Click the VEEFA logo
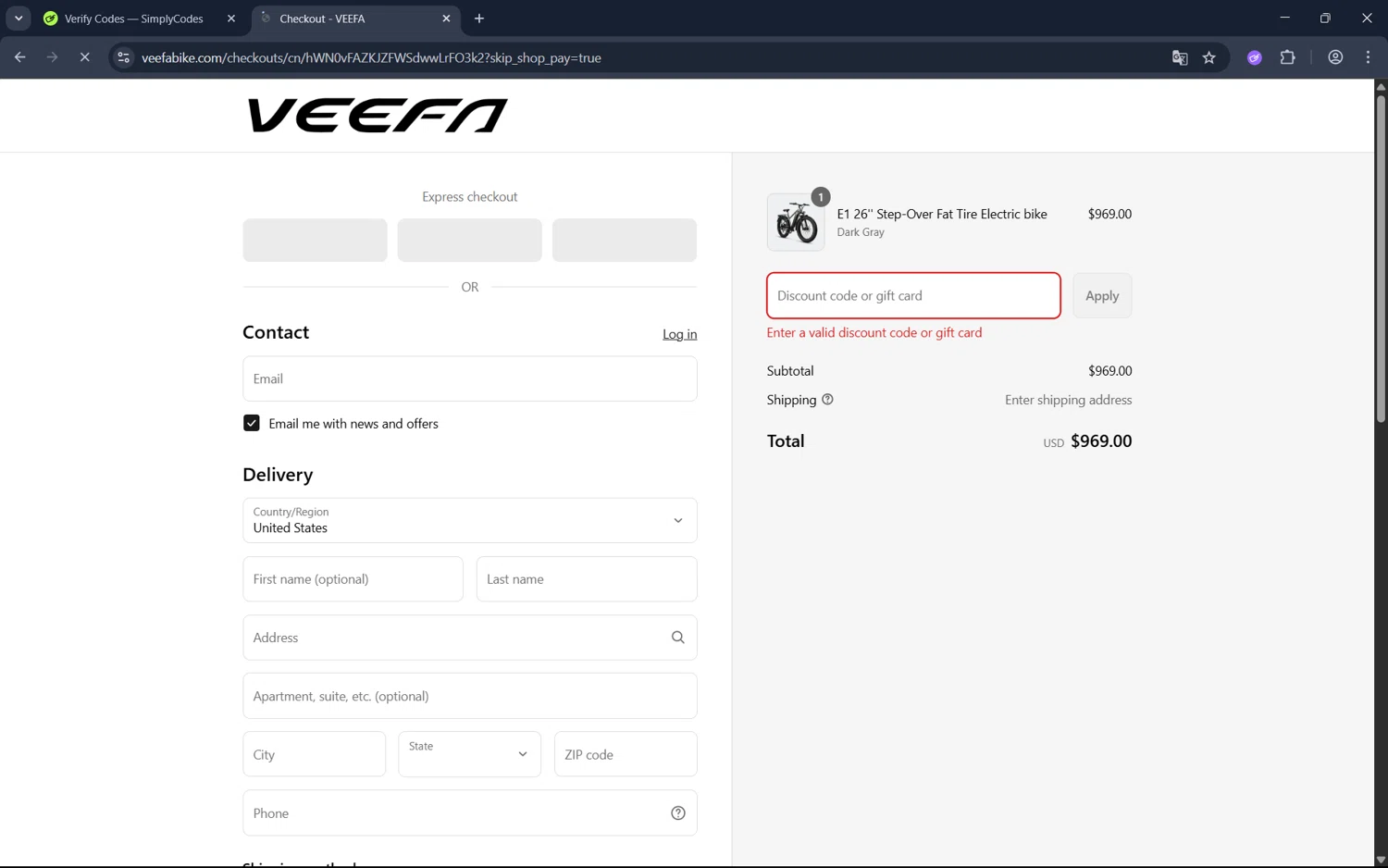The height and width of the screenshot is (868, 1388). click(378, 116)
